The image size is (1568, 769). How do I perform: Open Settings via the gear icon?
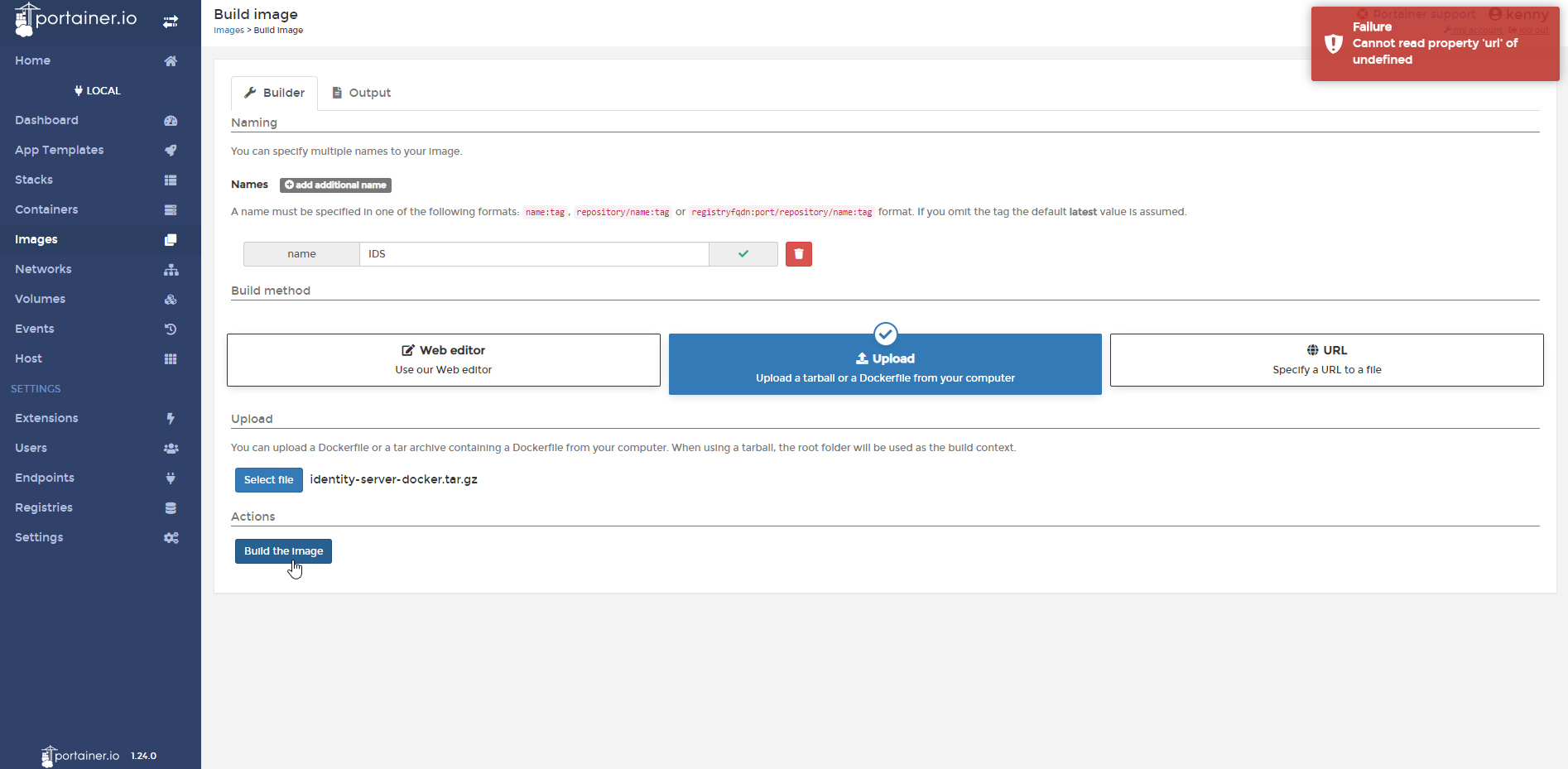pos(171,537)
